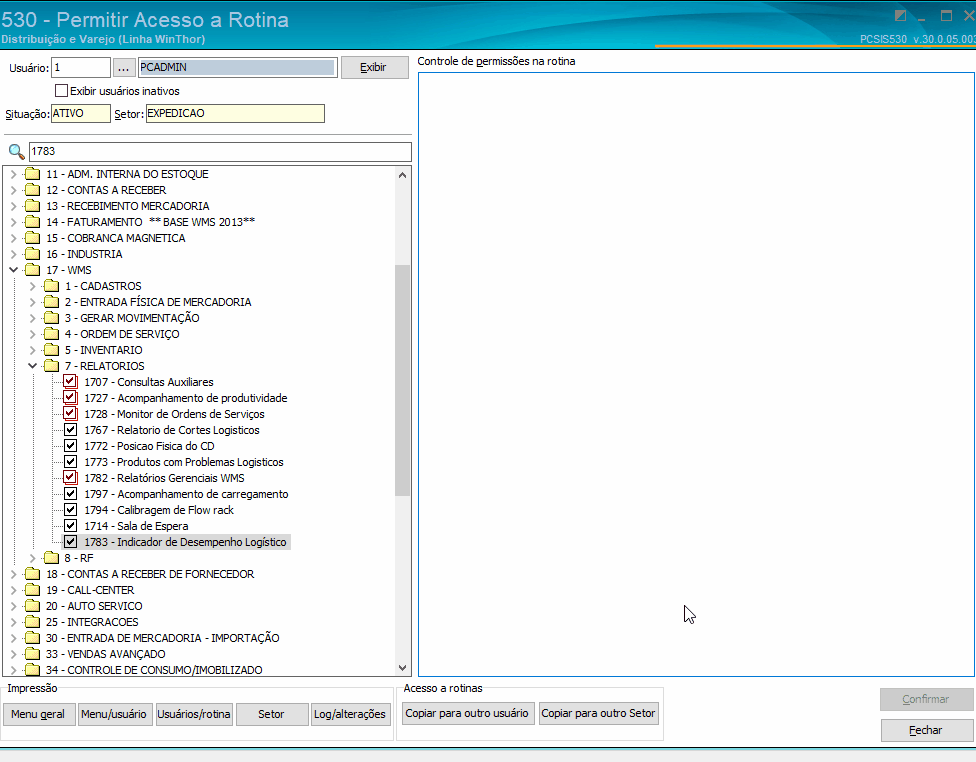The height and width of the screenshot is (762, 976).
Task: Expand the 1 - CADASTROS node
Action: click(x=32, y=286)
